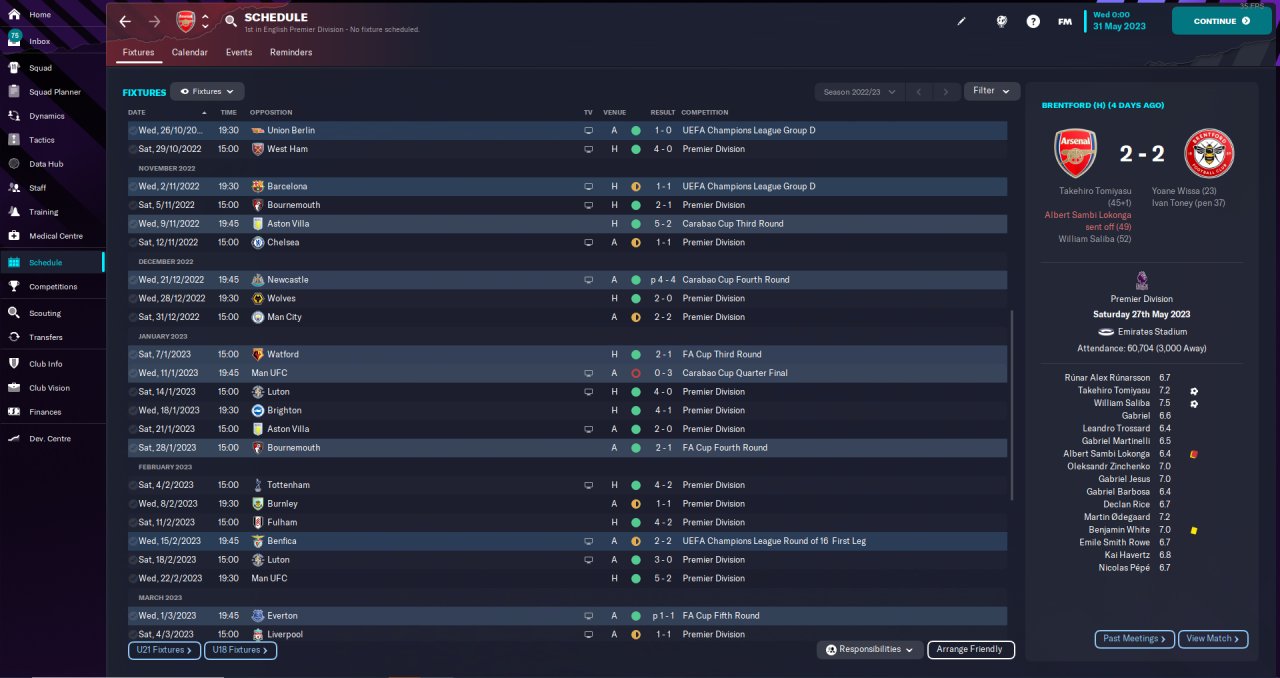Toggle reminder circle on Barcelona row
The height and width of the screenshot is (678, 1280).
point(134,186)
